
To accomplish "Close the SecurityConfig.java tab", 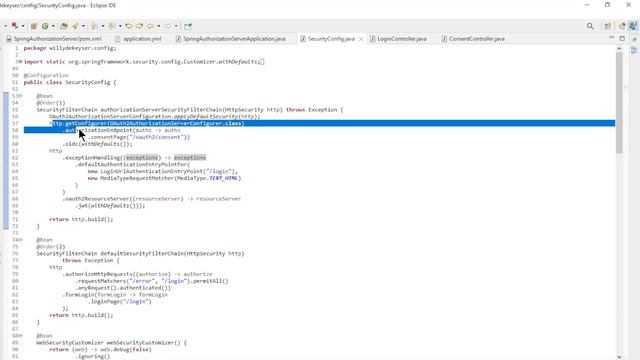I will (x=361, y=39).
